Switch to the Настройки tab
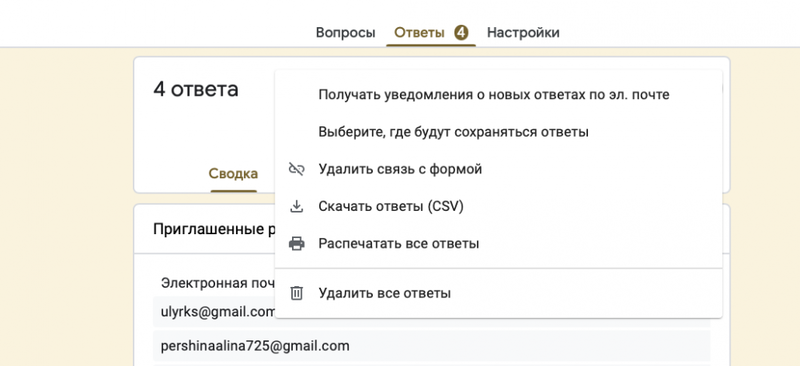This screenshot has height=366, width=800. tap(523, 33)
